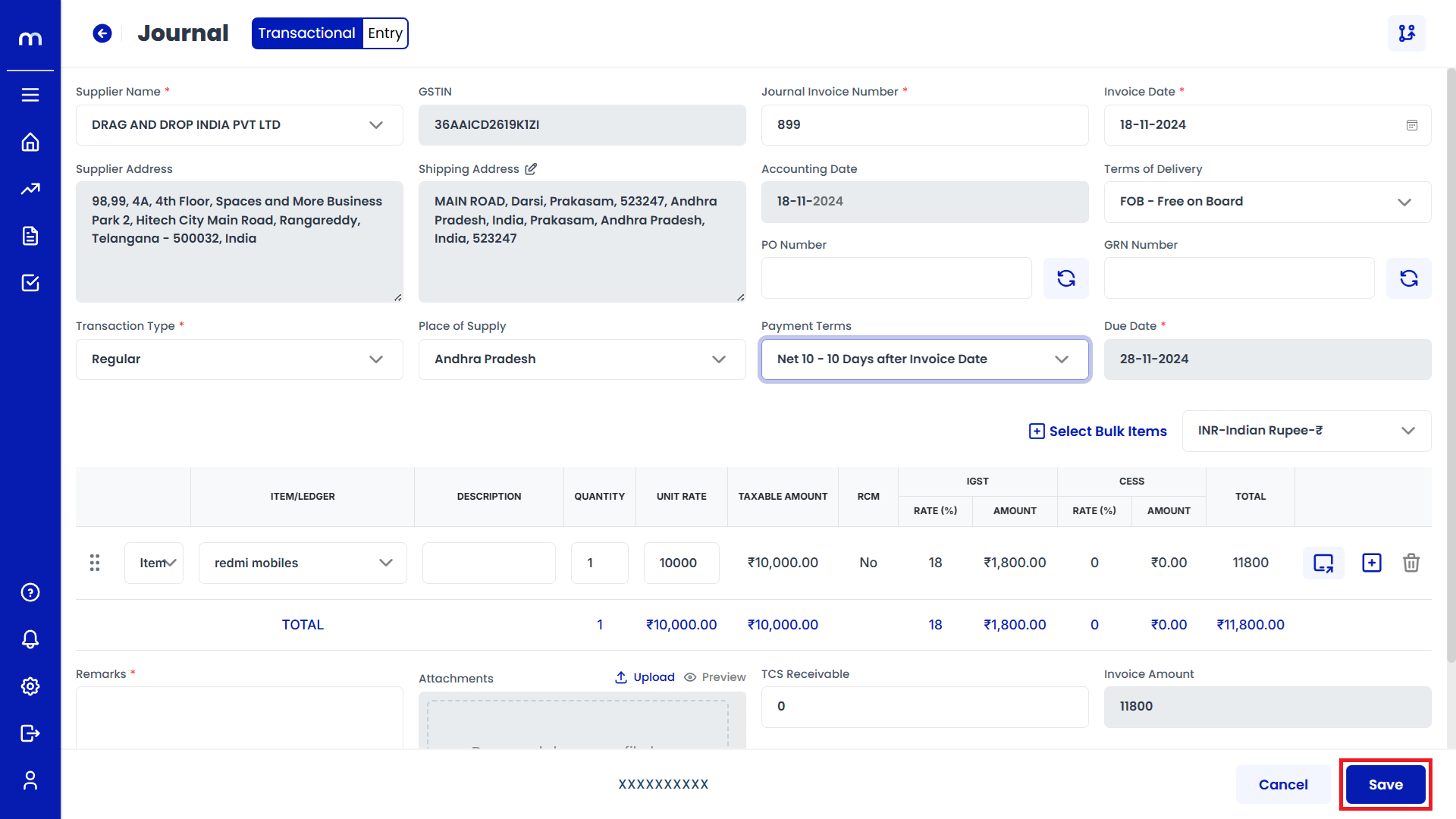Image resolution: width=1456 pixels, height=819 pixels.
Task: Refresh the GRN Number field
Action: pyautogui.click(x=1408, y=278)
